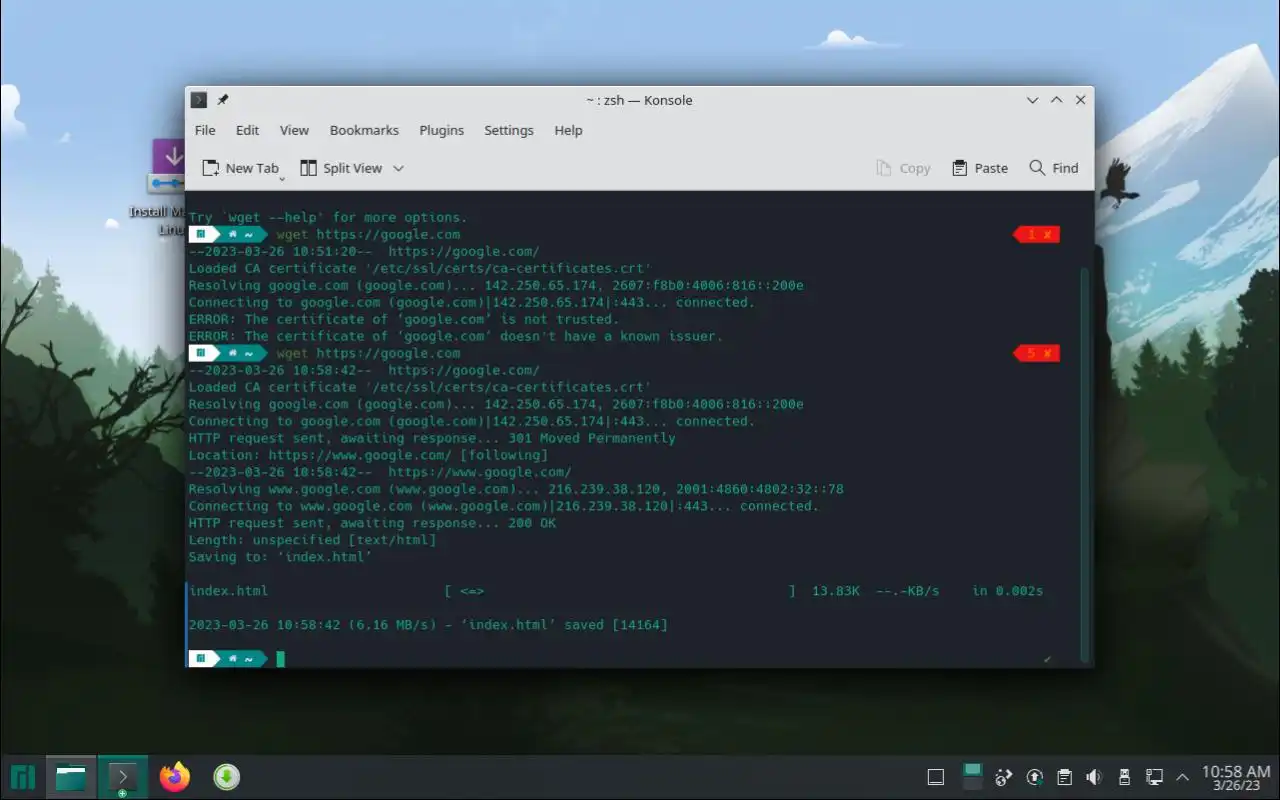Viewport: 1280px width, 800px height.
Task: Click the clock showing 10:58 AM
Action: tap(1236, 777)
